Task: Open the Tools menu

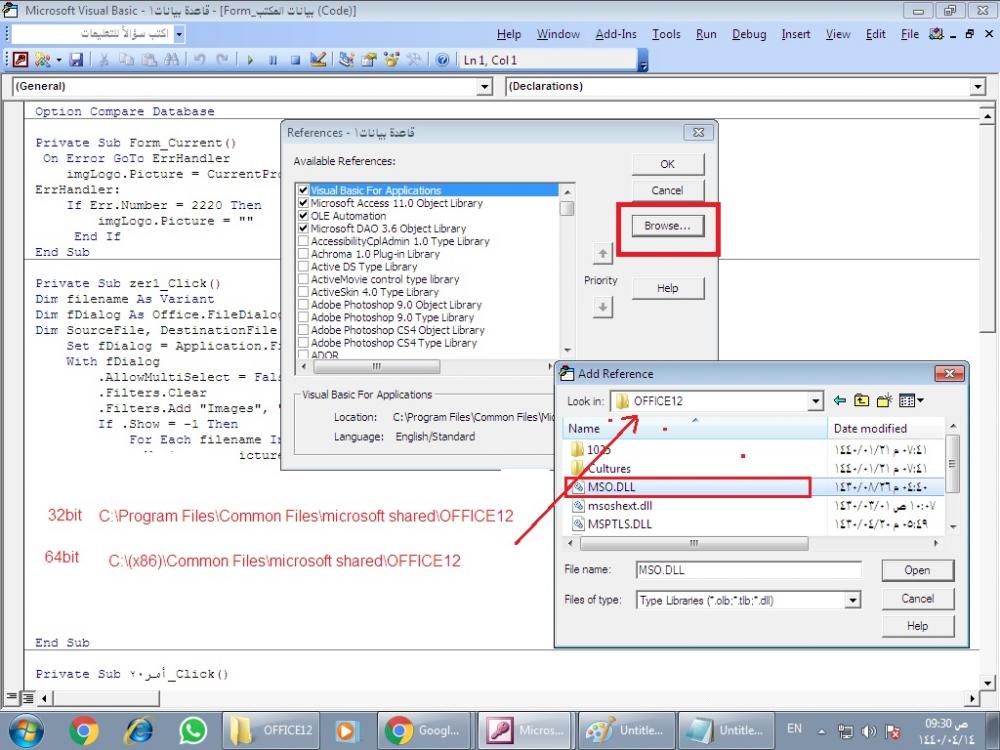Action: [x=666, y=34]
